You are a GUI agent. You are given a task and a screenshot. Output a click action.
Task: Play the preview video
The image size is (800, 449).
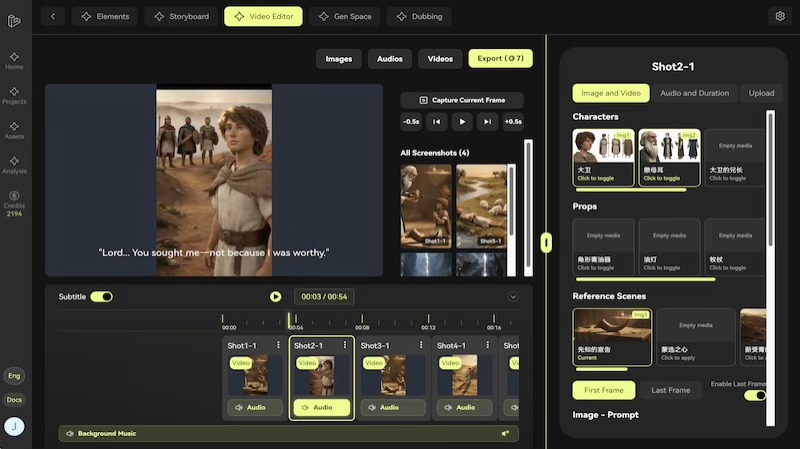click(x=462, y=121)
